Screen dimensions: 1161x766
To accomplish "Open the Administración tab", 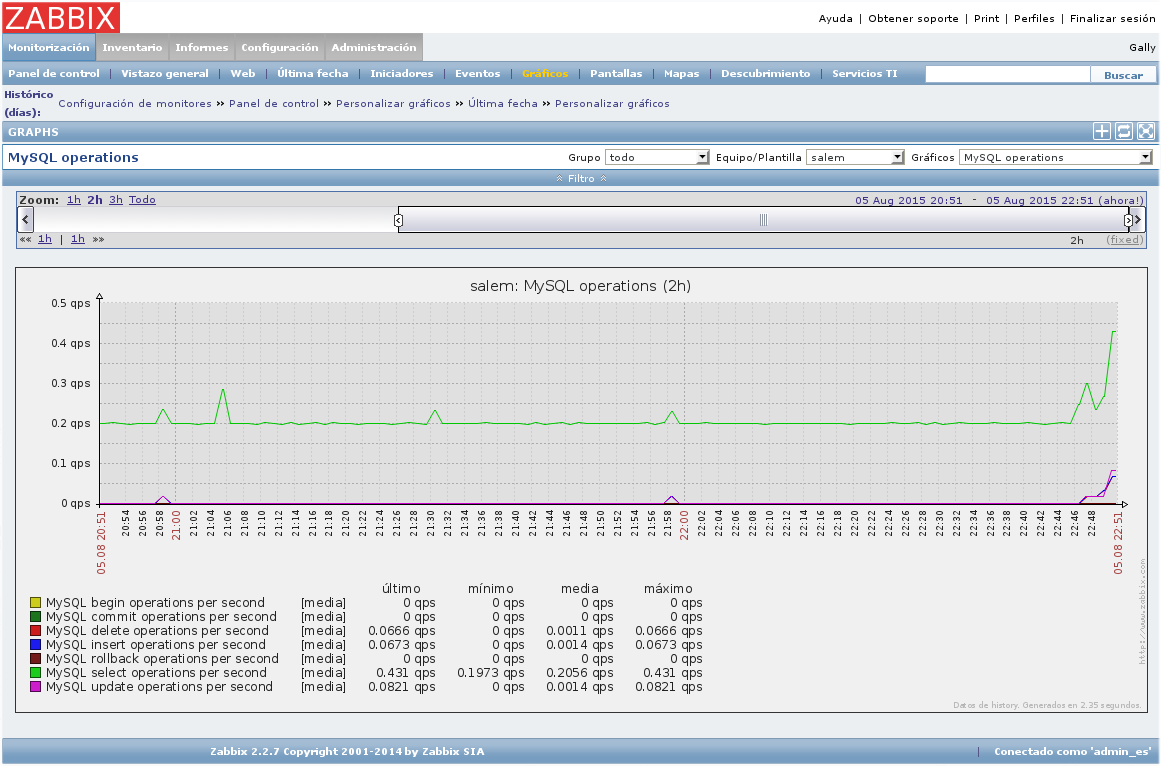I will (374, 47).
